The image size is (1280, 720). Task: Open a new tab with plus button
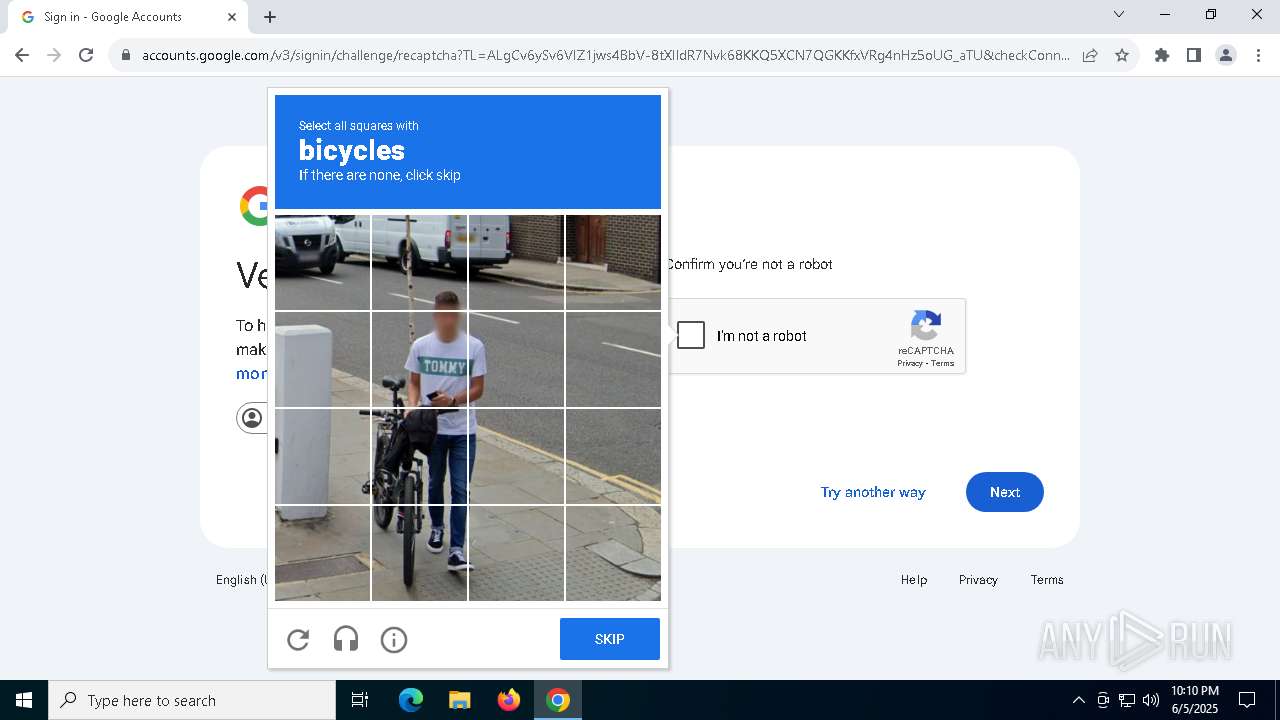(270, 17)
